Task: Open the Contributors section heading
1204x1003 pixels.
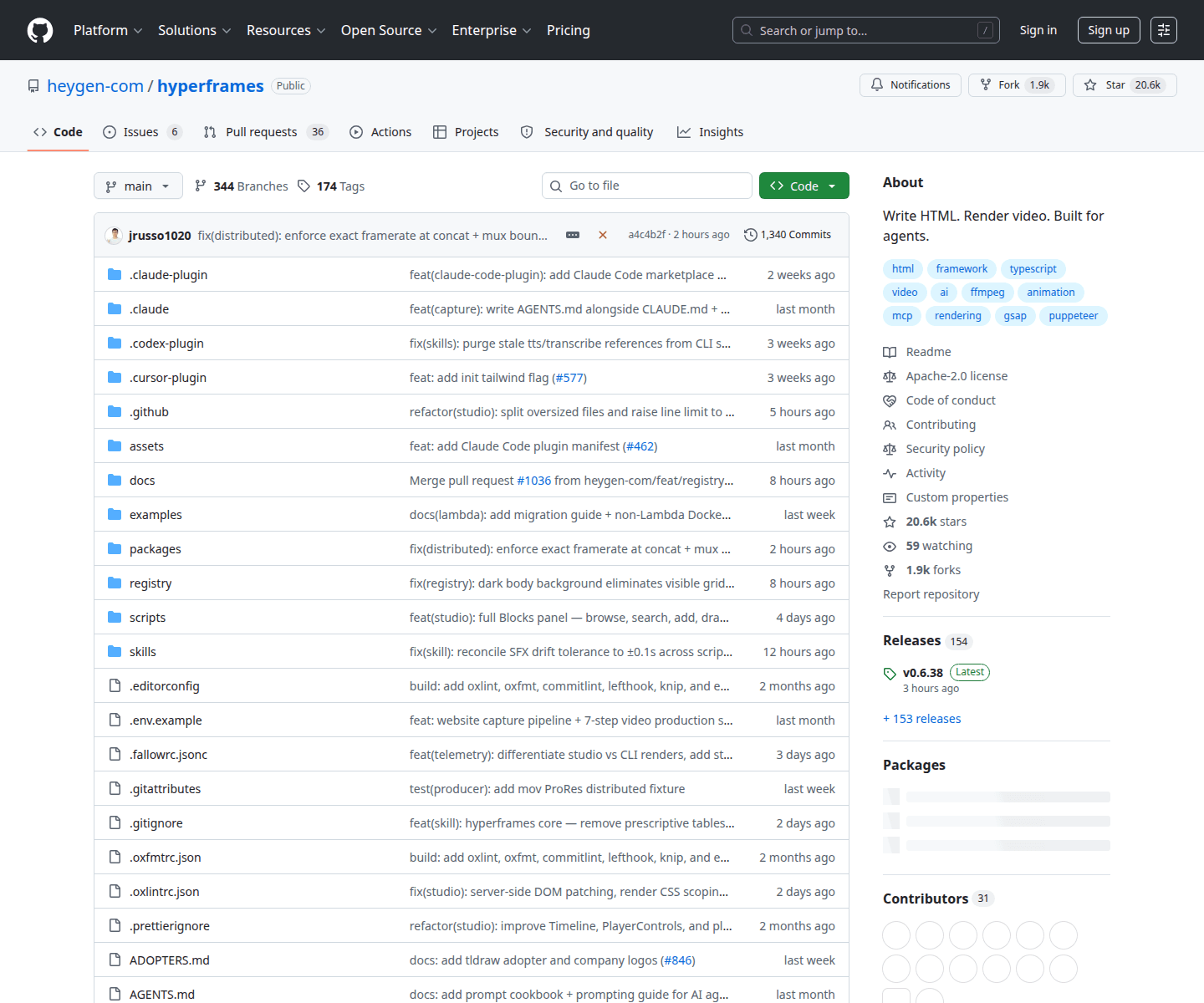Action: click(926, 899)
